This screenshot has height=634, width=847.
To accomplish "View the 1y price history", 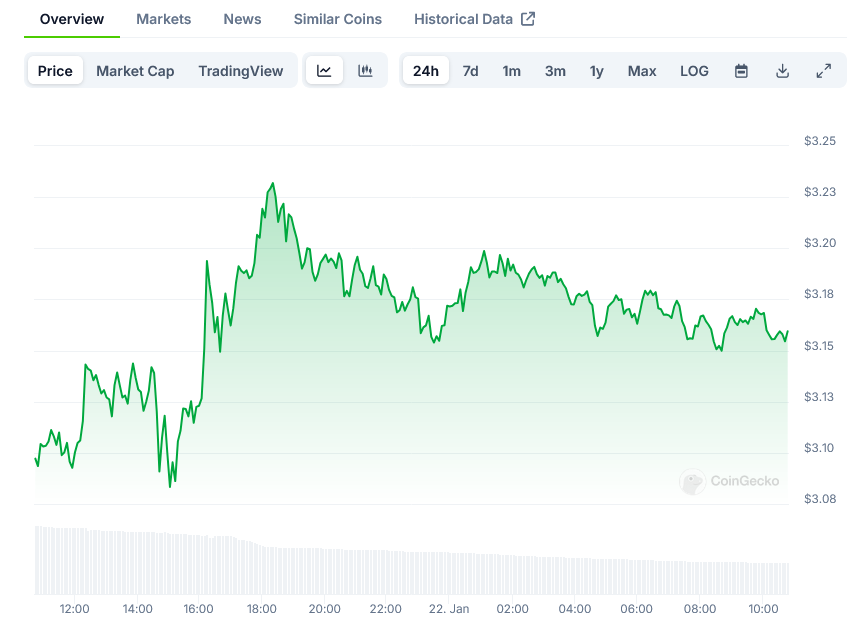I will click(x=597, y=70).
